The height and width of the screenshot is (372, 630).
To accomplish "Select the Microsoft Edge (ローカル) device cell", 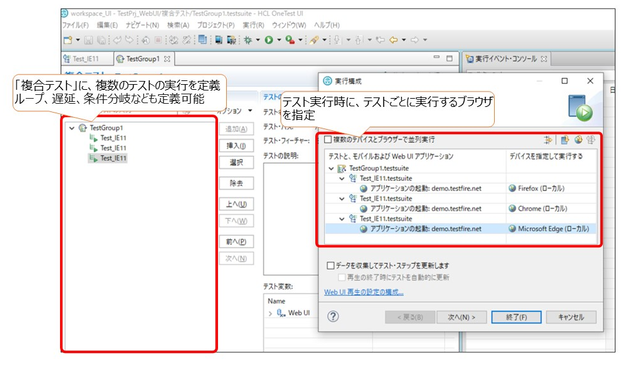I will click(x=551, y=229).
